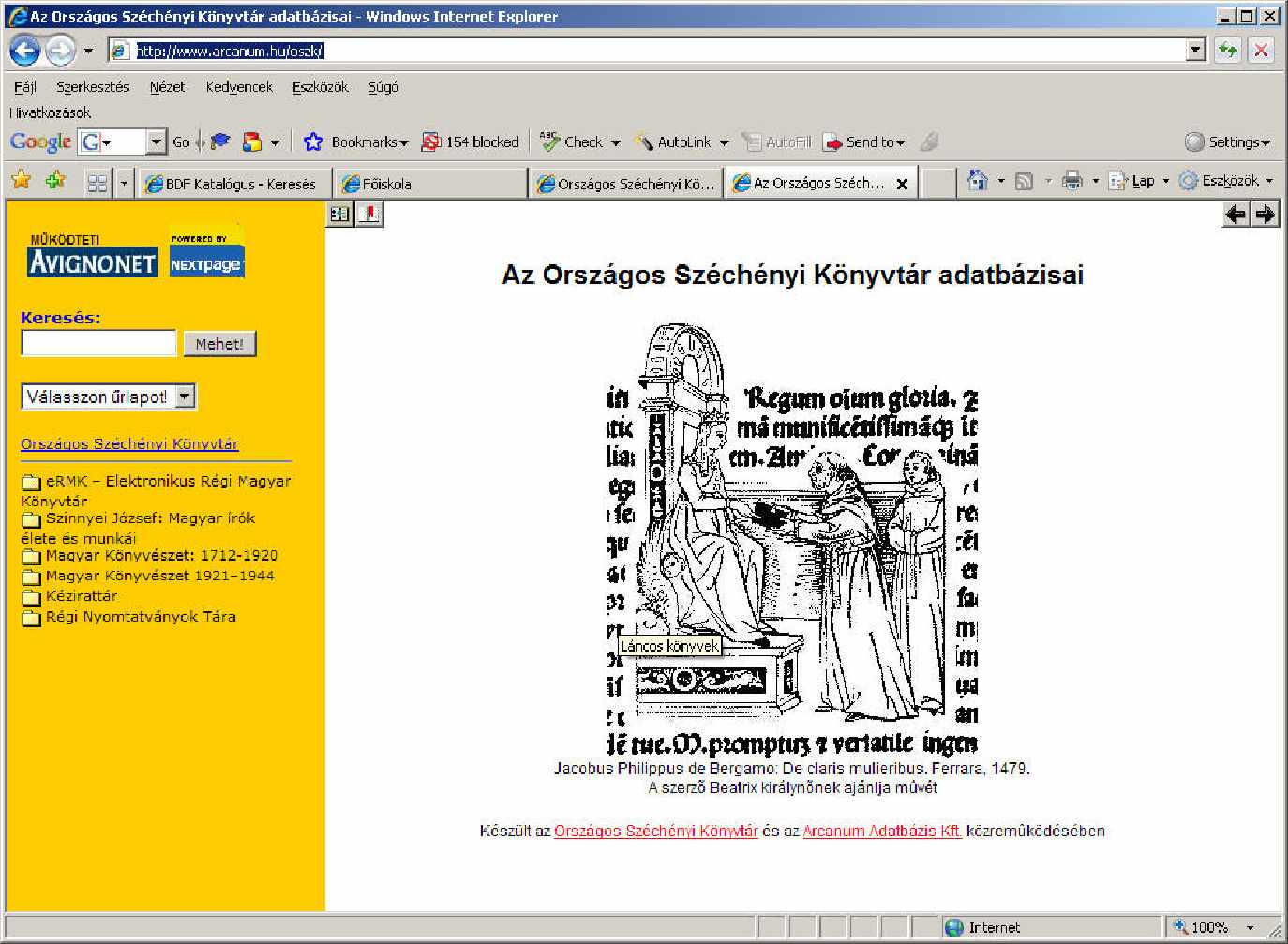Screen dimensions: 1288x944
Task: Switch to the inactive Országos Széchényi Kö... tab
Action: tap(626, 184)
